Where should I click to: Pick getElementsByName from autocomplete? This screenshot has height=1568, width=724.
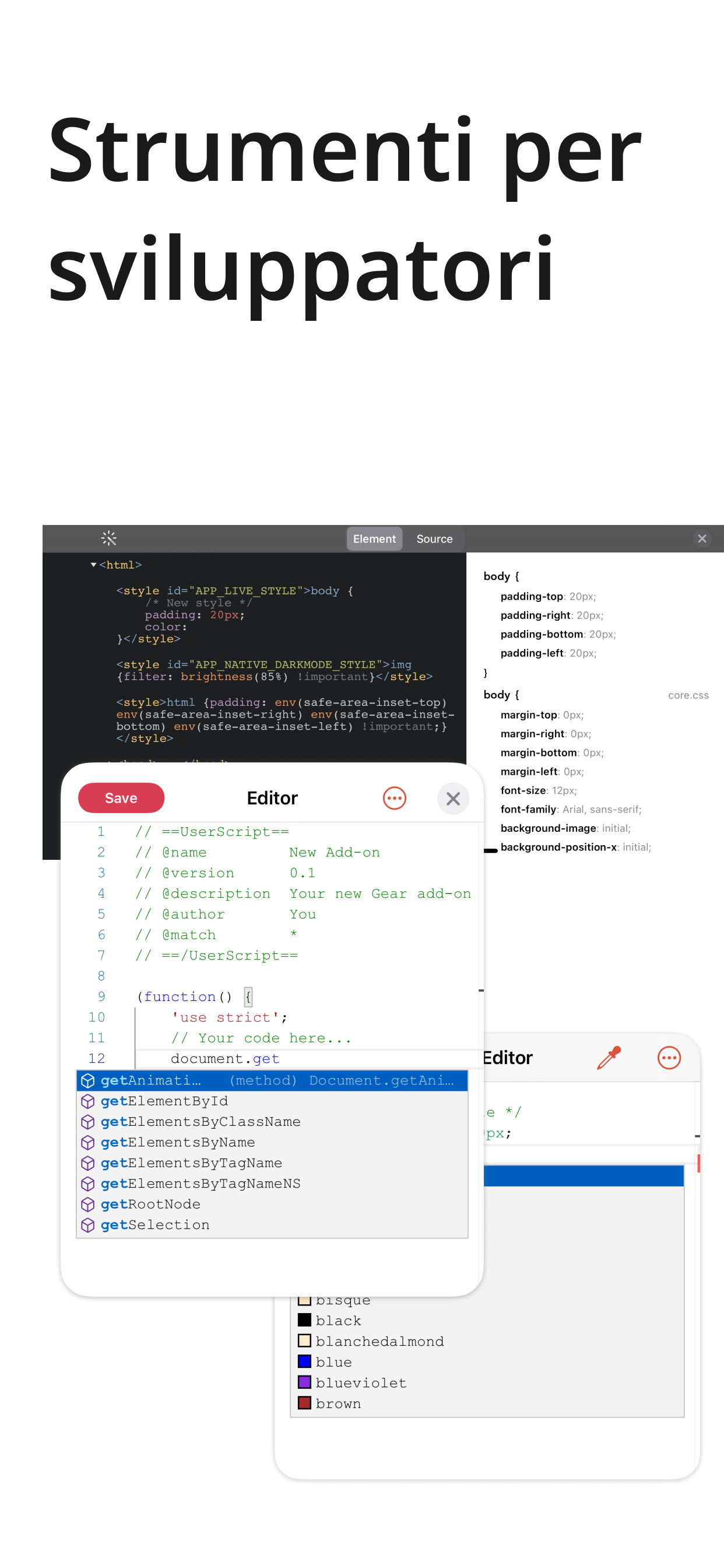coord(272,1143)
